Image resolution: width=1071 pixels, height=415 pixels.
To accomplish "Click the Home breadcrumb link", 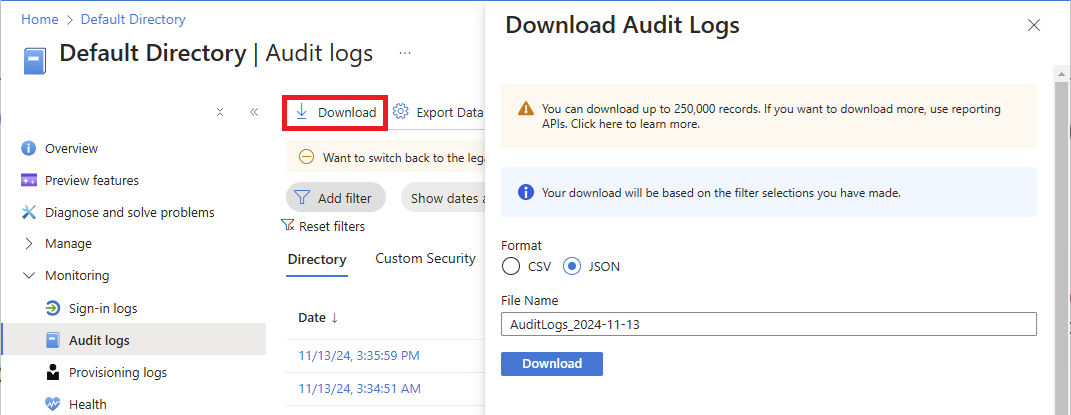I will tap(39, 19).
